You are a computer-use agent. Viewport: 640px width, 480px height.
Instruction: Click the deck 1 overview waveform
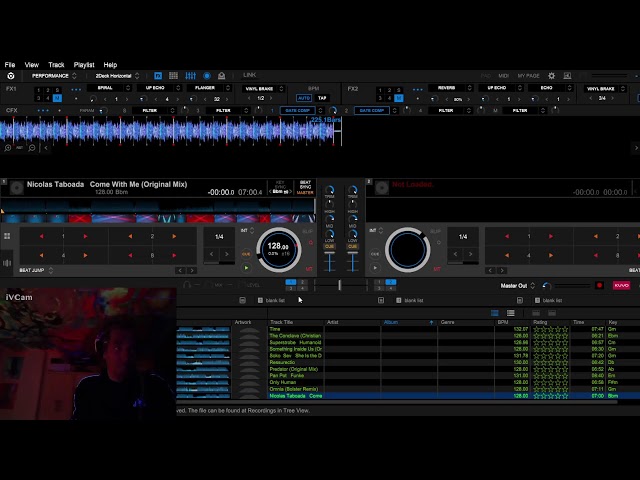click(x=158, y=205)
